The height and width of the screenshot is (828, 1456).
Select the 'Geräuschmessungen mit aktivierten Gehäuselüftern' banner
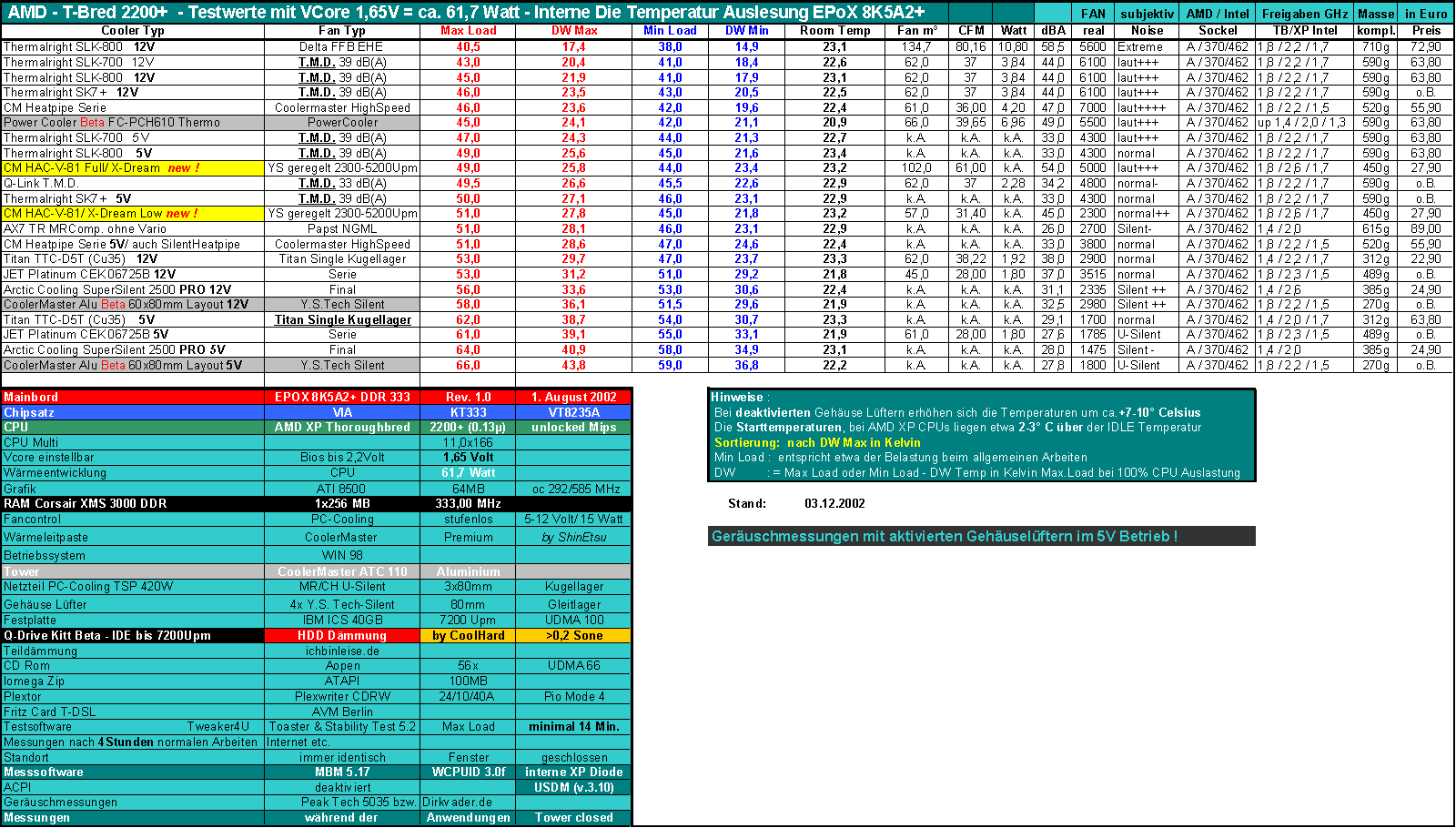982,537
